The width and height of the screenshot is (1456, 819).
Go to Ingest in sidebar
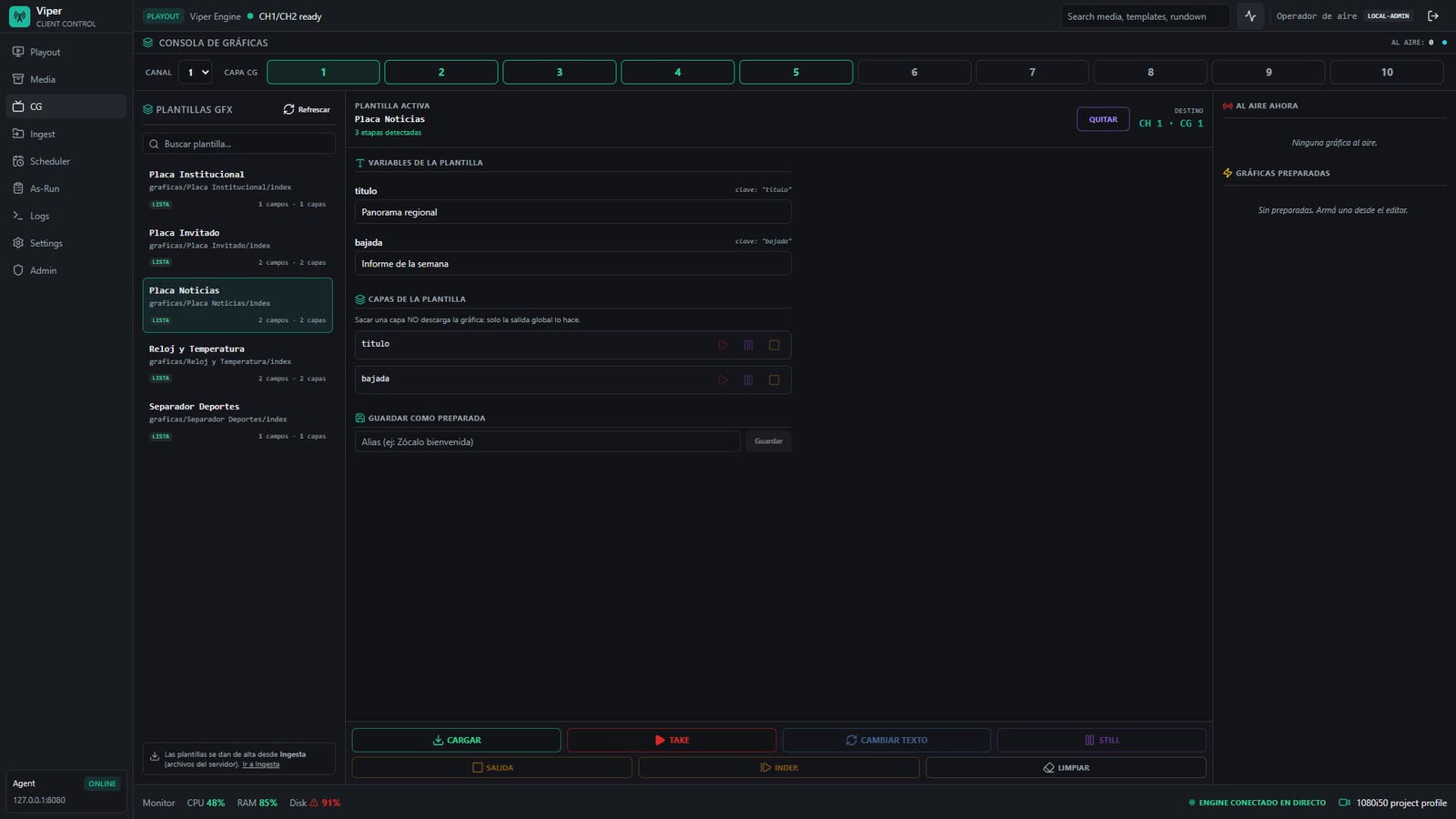pos(66,134)
